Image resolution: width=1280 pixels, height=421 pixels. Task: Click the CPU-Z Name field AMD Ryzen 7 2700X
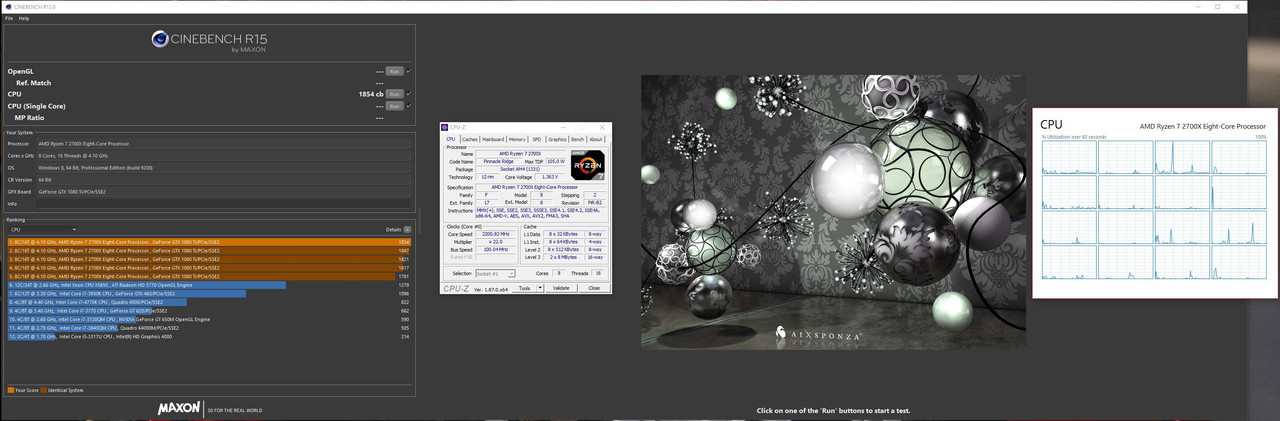click(x=518, y=154)
